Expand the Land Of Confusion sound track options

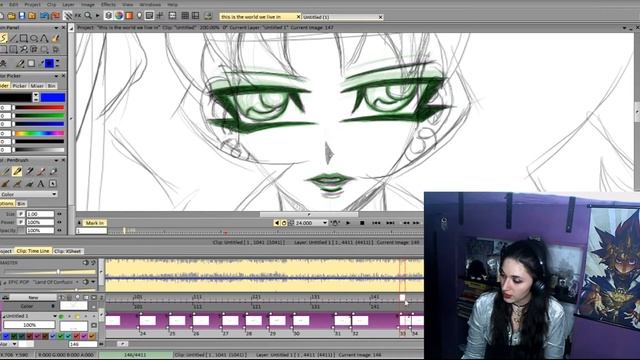tap(93, 282)
